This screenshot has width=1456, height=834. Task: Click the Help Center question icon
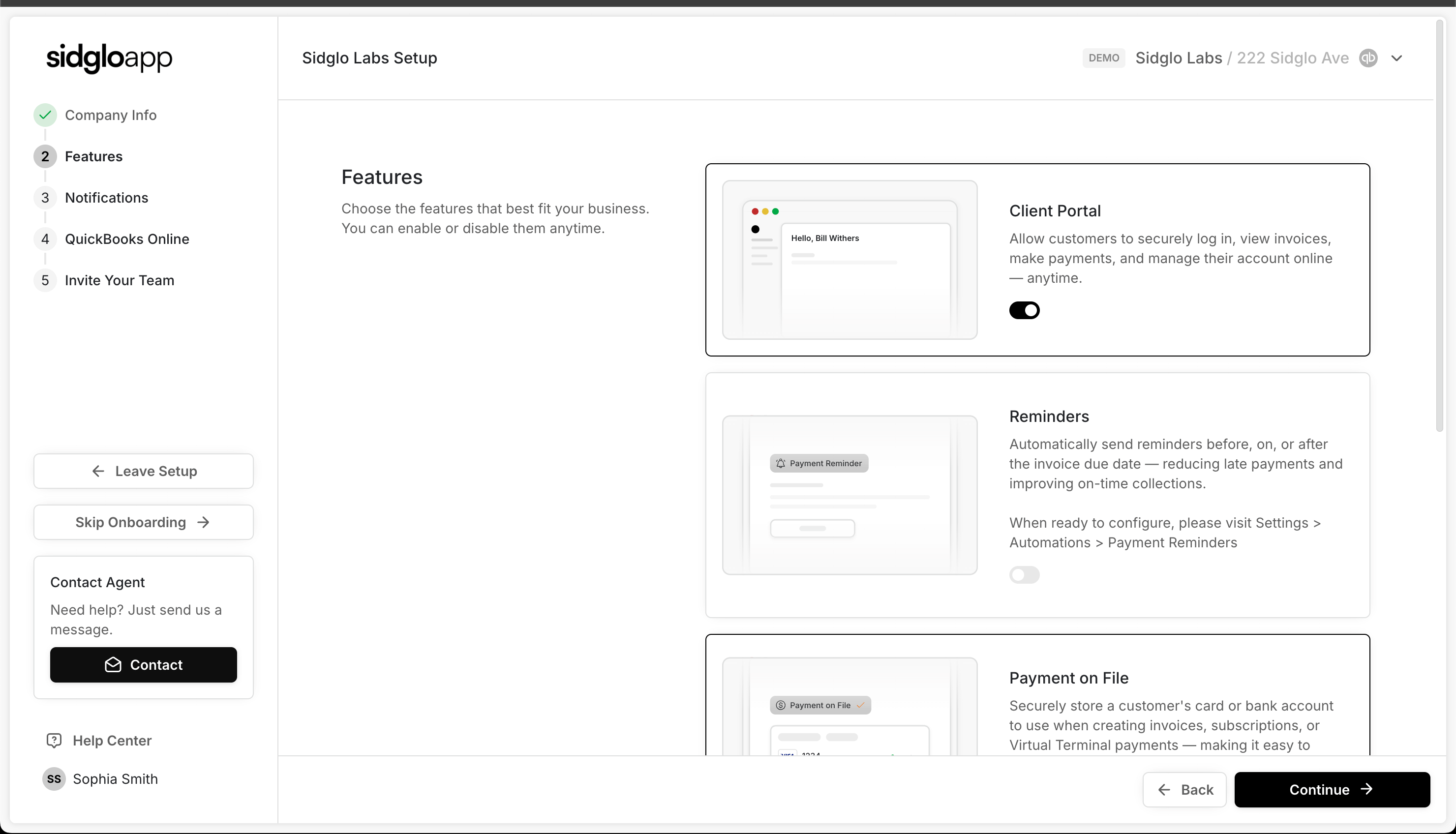[54, 741]
